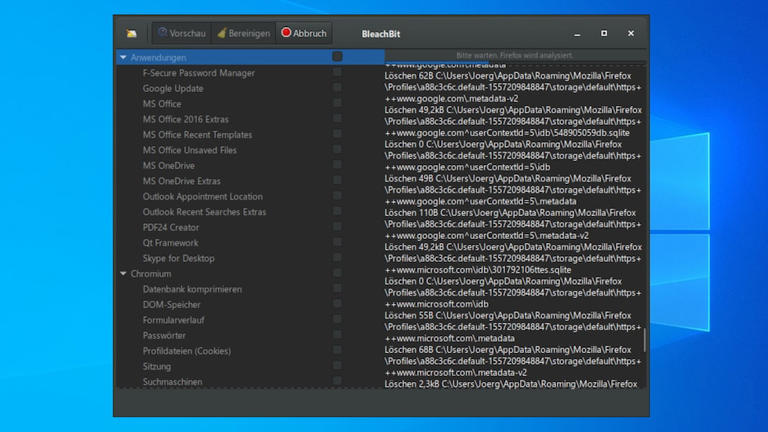Cancel the analysis with the Abbruch button
The width and height of the screenshot is (768, 432).
[x=304, y=33]
